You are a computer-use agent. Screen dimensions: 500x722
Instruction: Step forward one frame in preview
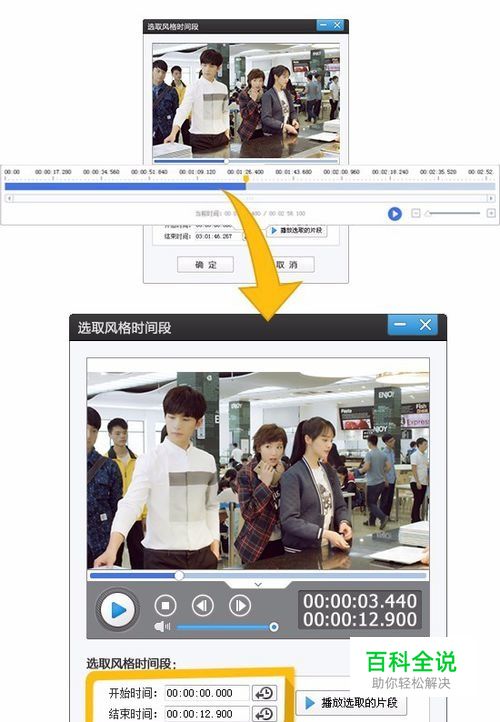[240, 605]
